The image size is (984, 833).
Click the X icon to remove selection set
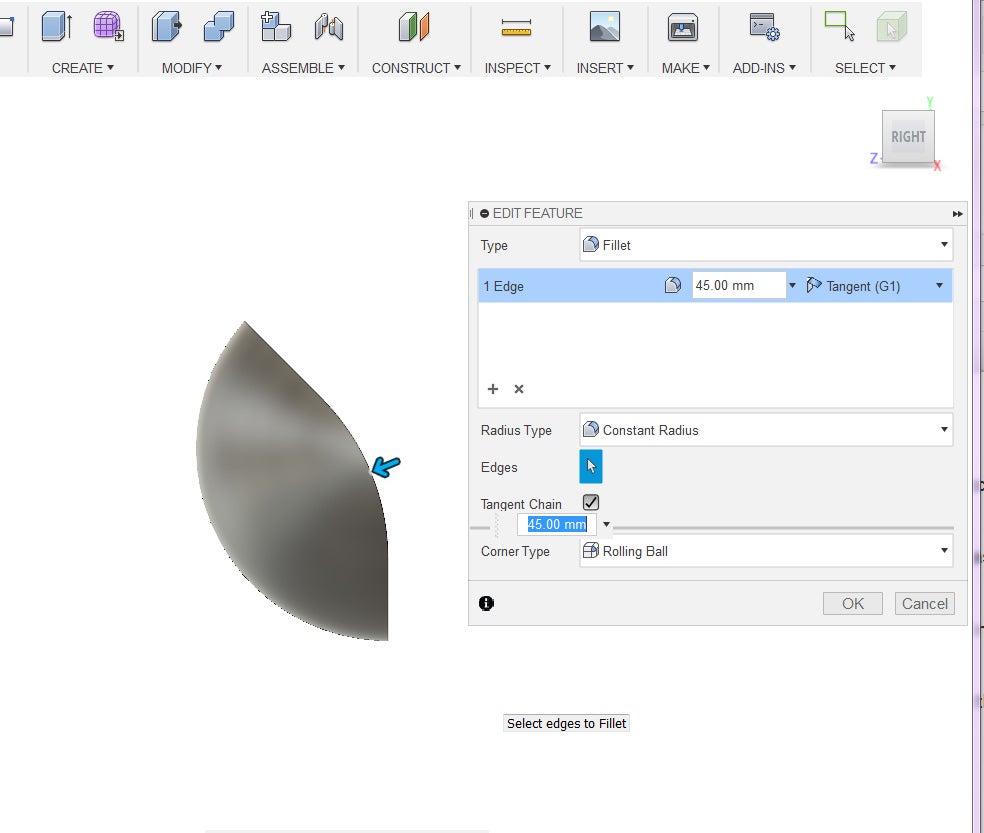(519, 389)
